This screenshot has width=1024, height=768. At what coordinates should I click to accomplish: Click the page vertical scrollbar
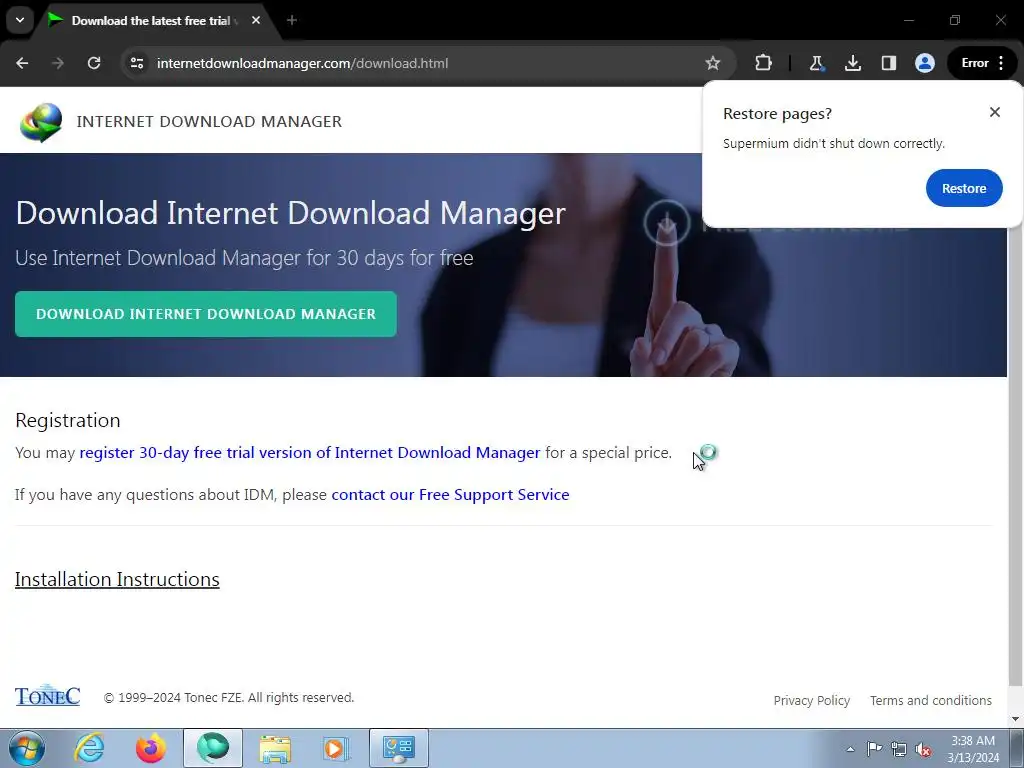coord(1016,457)
